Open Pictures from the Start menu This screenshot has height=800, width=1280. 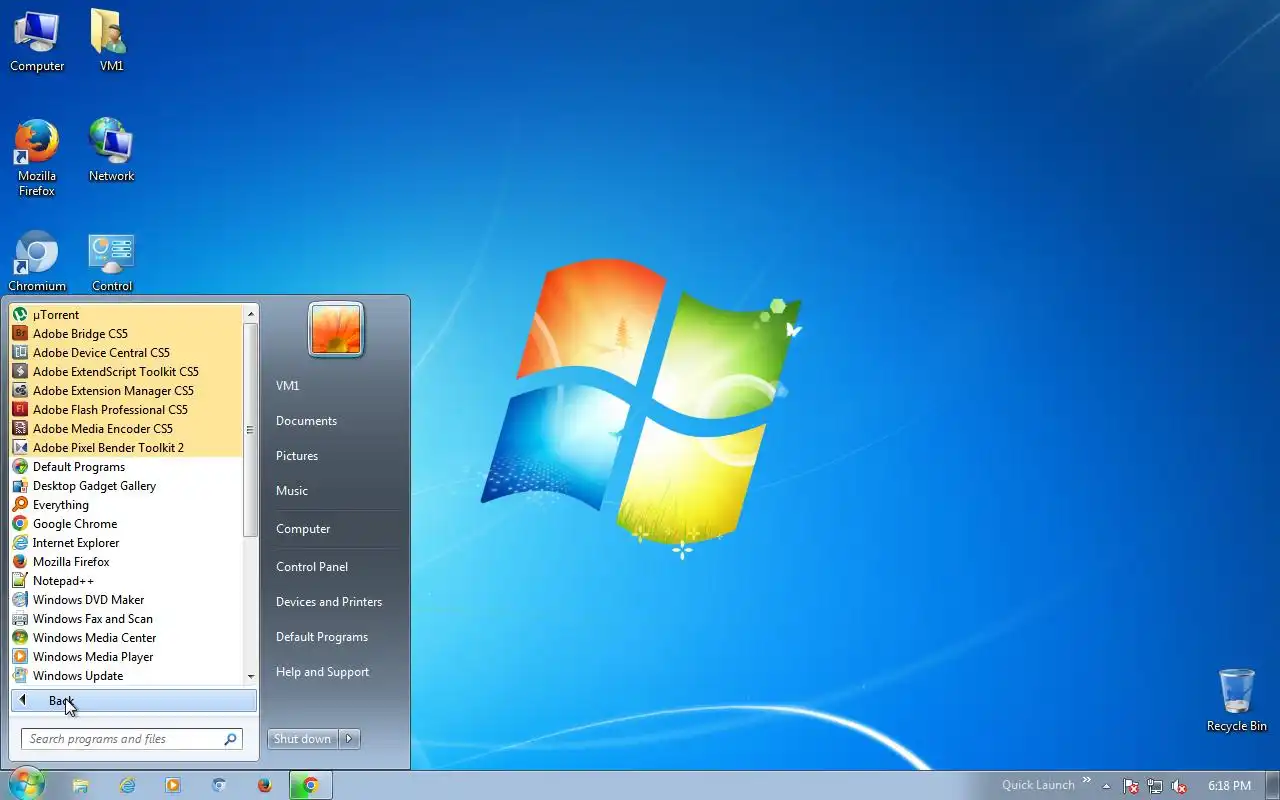click(297, 455)
